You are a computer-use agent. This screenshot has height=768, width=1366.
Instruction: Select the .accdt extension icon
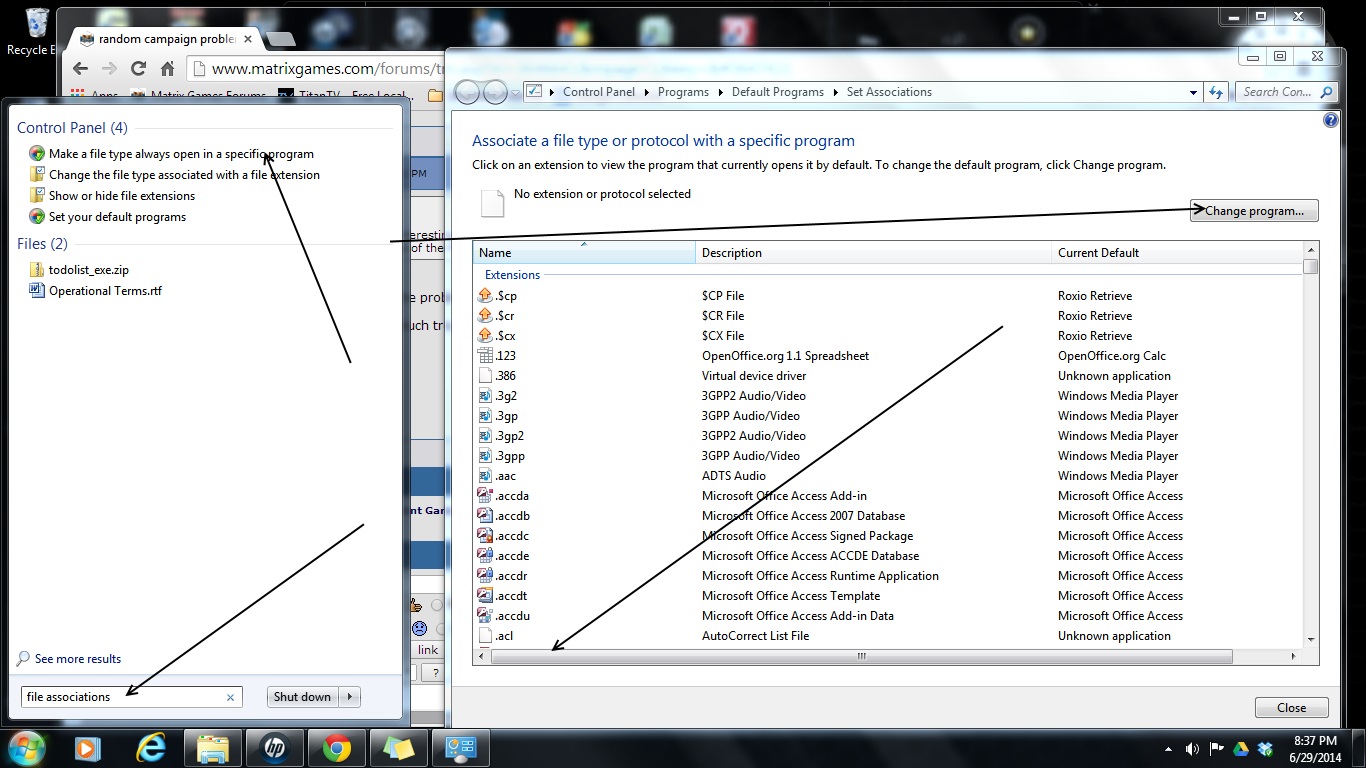486,596
